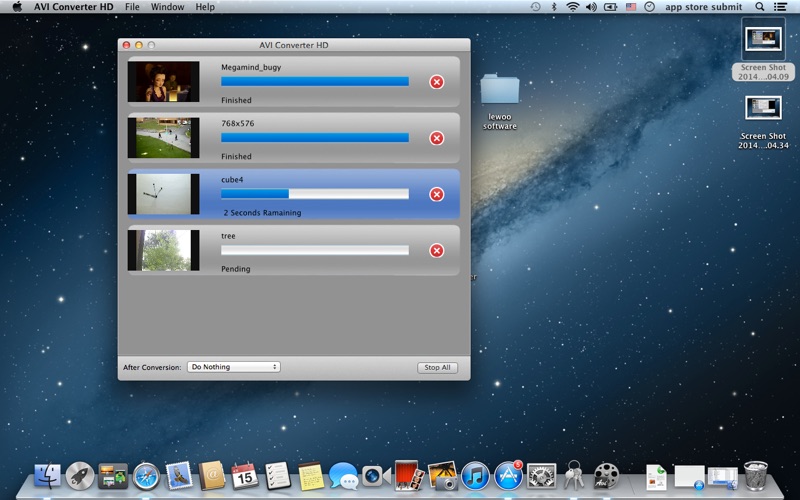
Task: Remove the 768x576 item using its red X
Action: (436, 138)
